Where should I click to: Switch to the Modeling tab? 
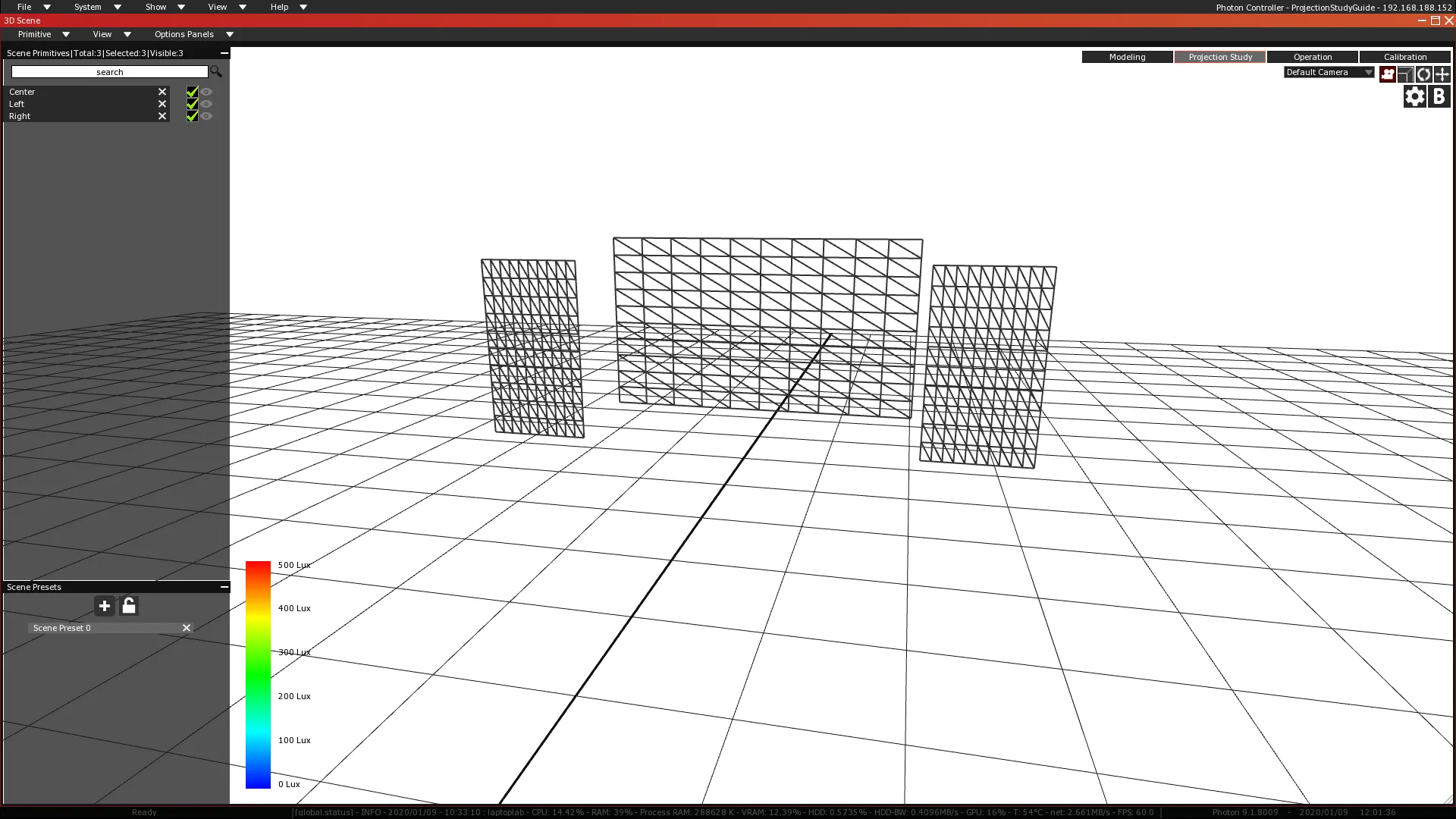[1127, 57]
